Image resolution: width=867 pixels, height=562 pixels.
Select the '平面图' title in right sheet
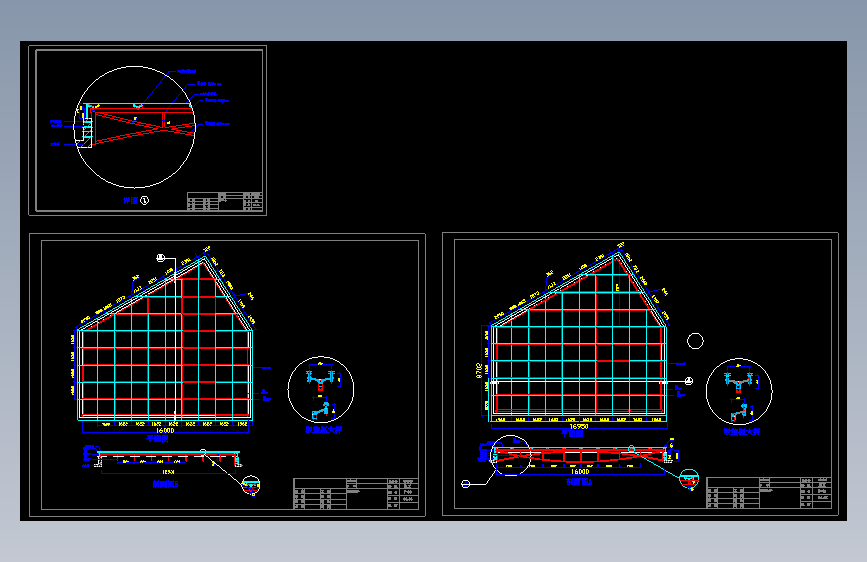(572, 434)
